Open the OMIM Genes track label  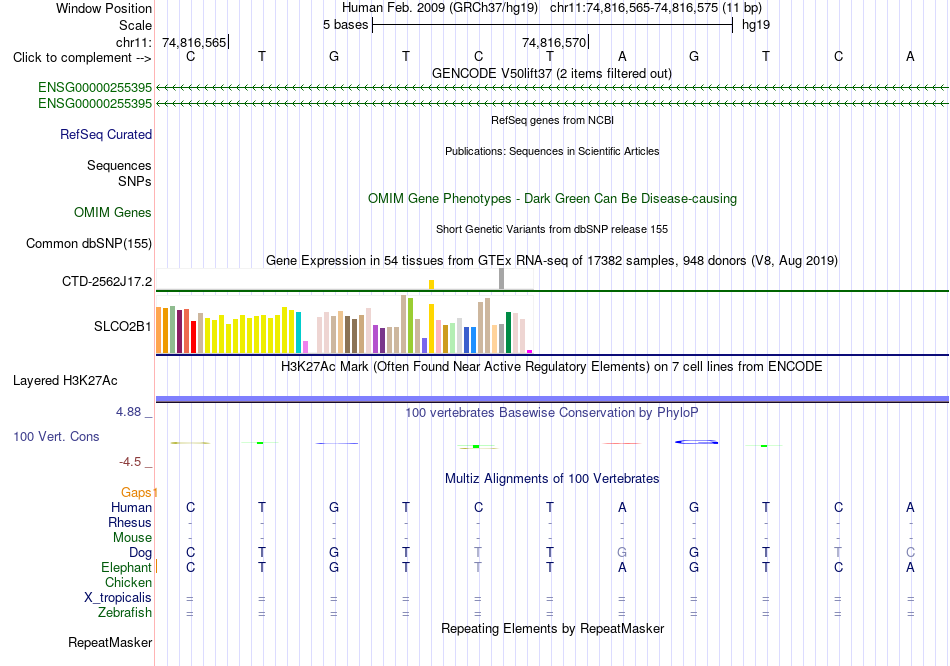(113, 213)
